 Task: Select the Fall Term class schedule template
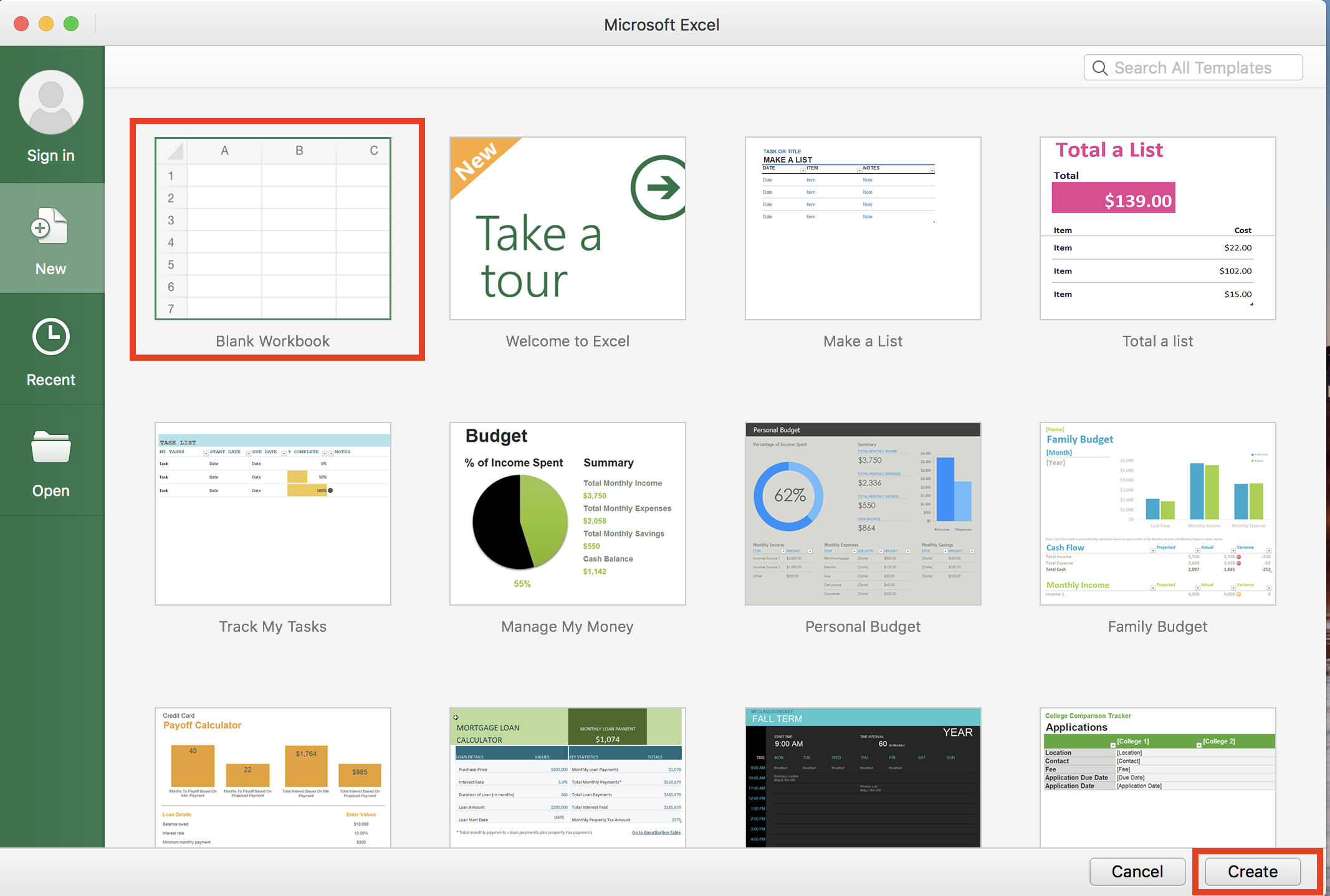(x=863, y=778)
